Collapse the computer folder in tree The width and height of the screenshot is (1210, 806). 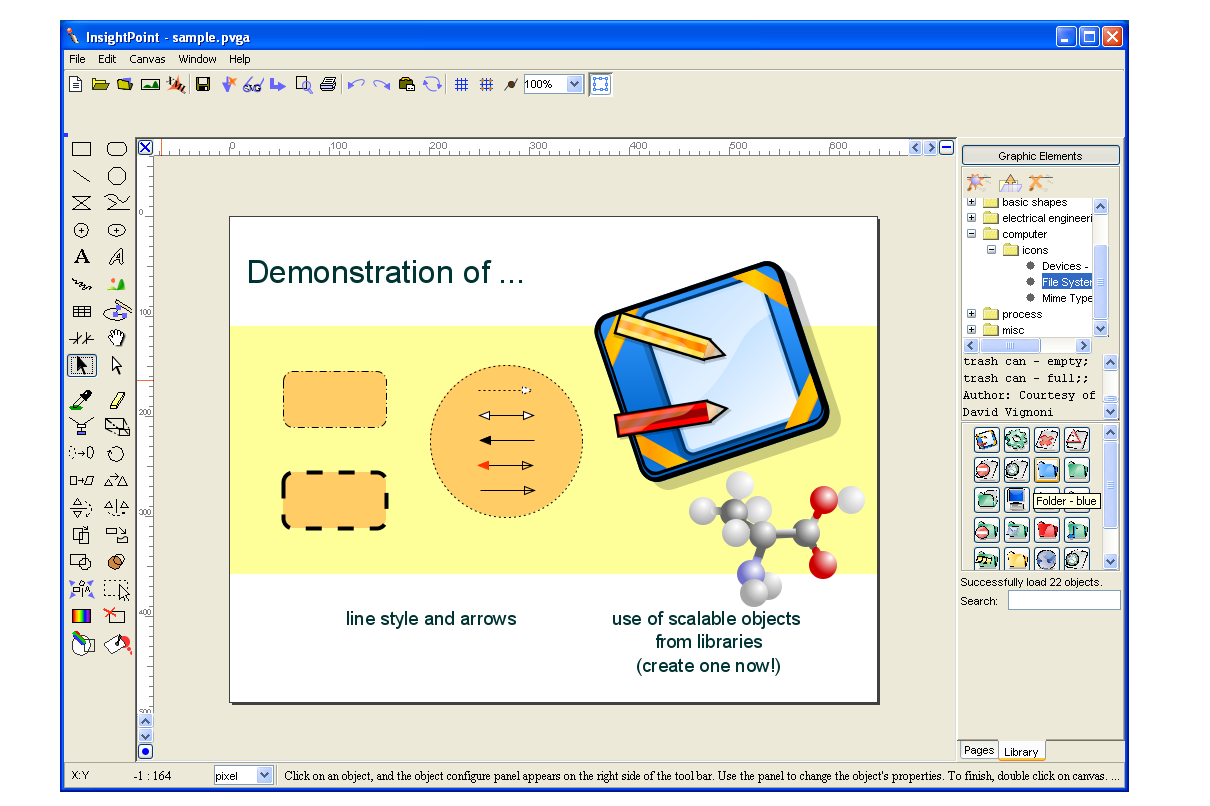971,234
